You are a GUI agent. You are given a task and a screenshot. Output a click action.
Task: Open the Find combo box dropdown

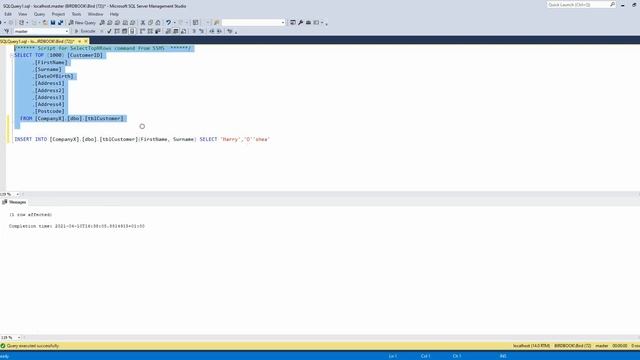283,22
